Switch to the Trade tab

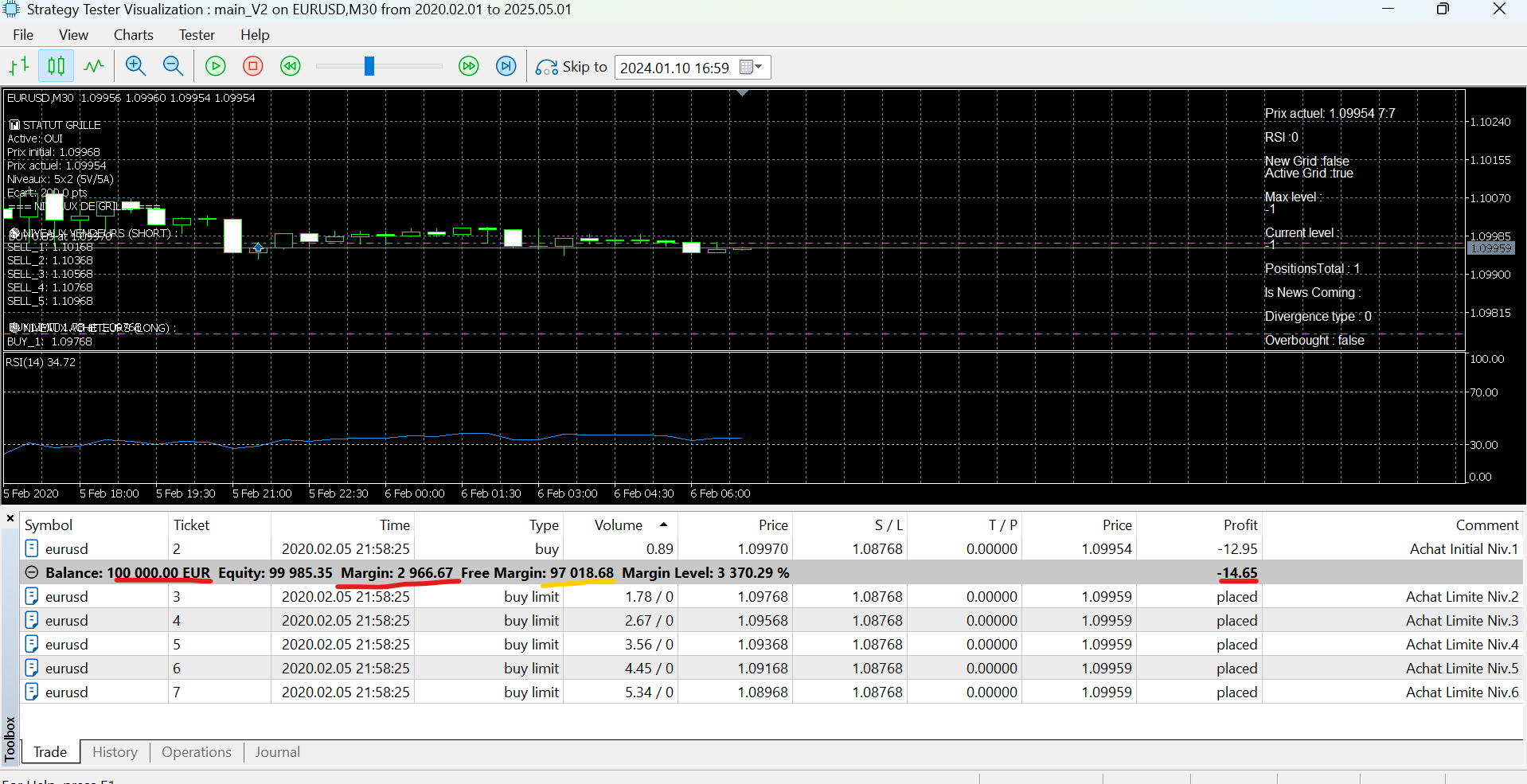coord(50,752)
